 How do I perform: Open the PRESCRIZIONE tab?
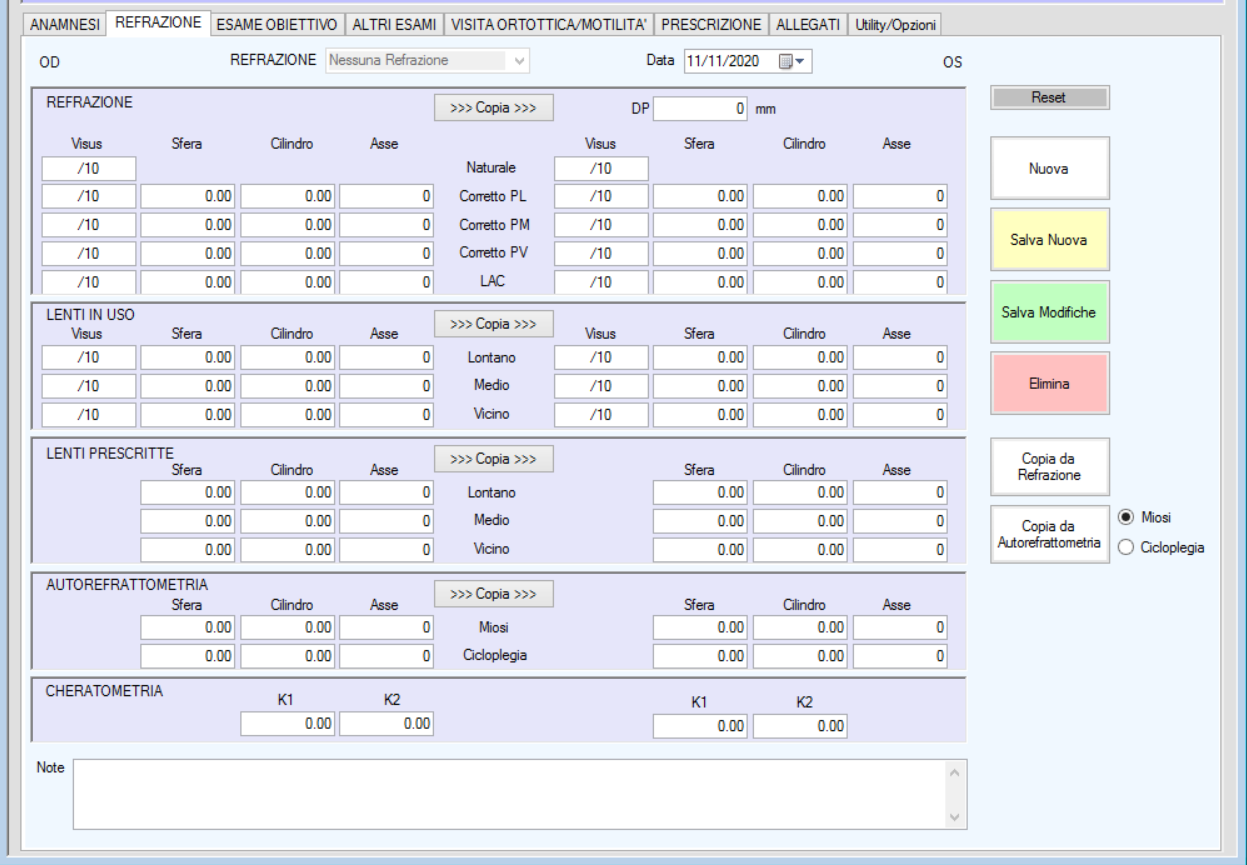pos(711,24)
